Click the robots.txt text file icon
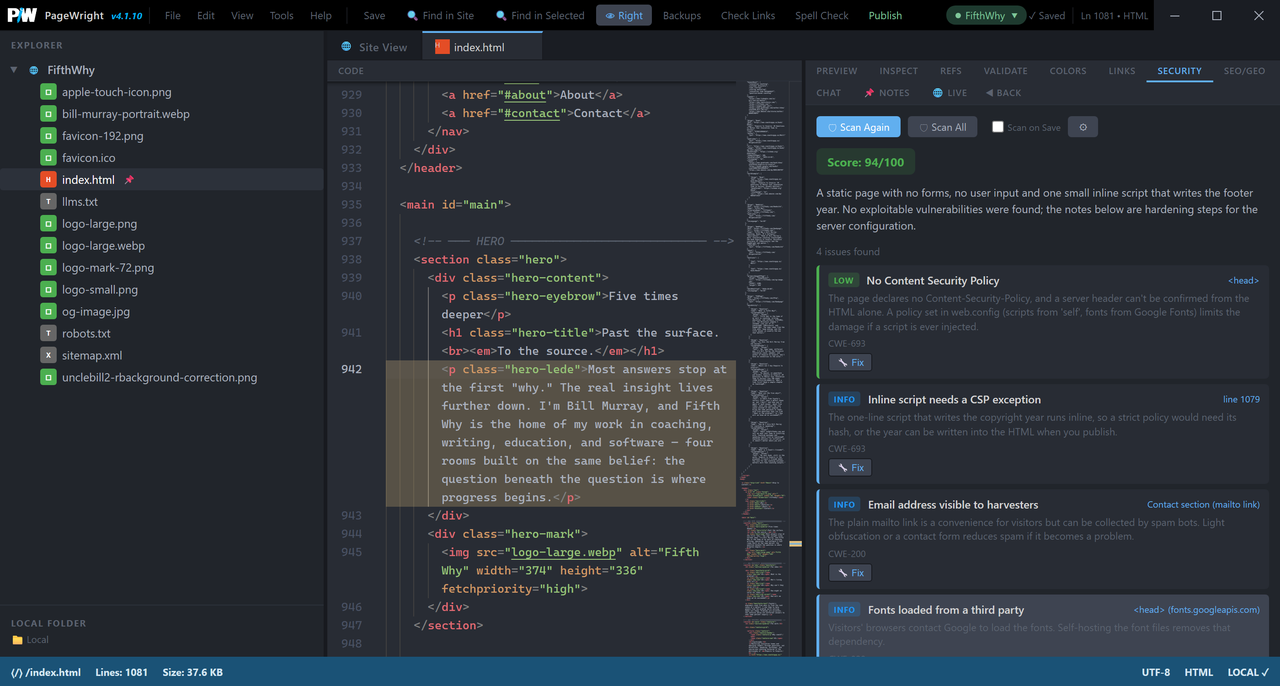 (48, 334)
